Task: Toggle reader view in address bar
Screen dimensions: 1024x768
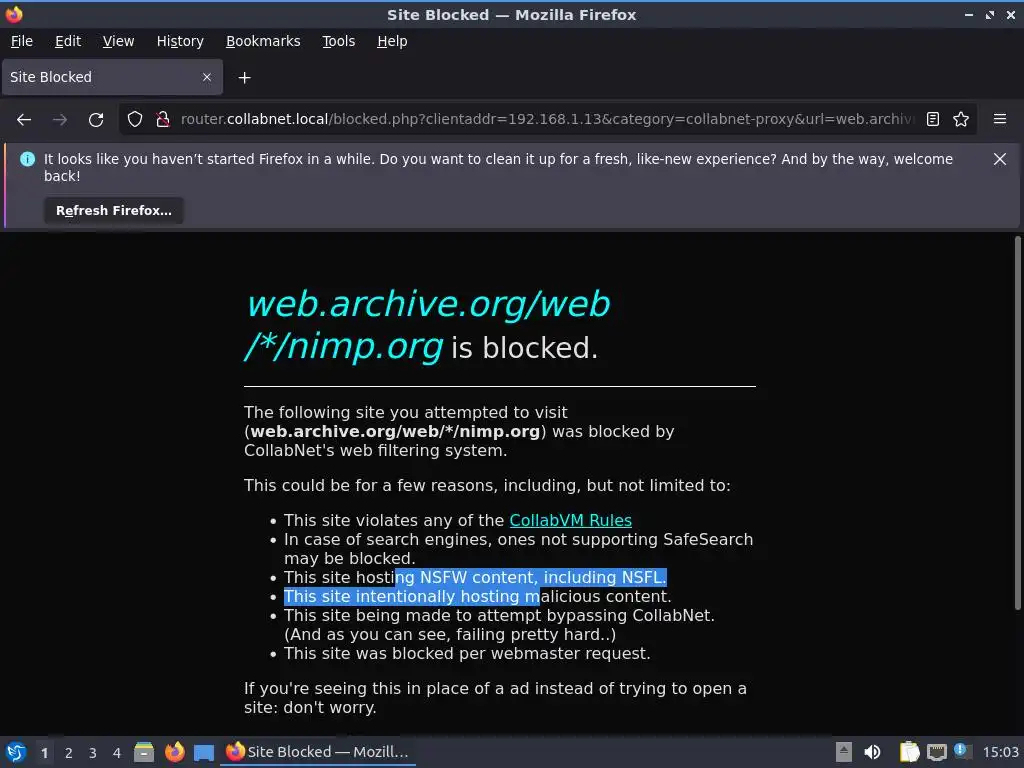Action: [933, 119]
